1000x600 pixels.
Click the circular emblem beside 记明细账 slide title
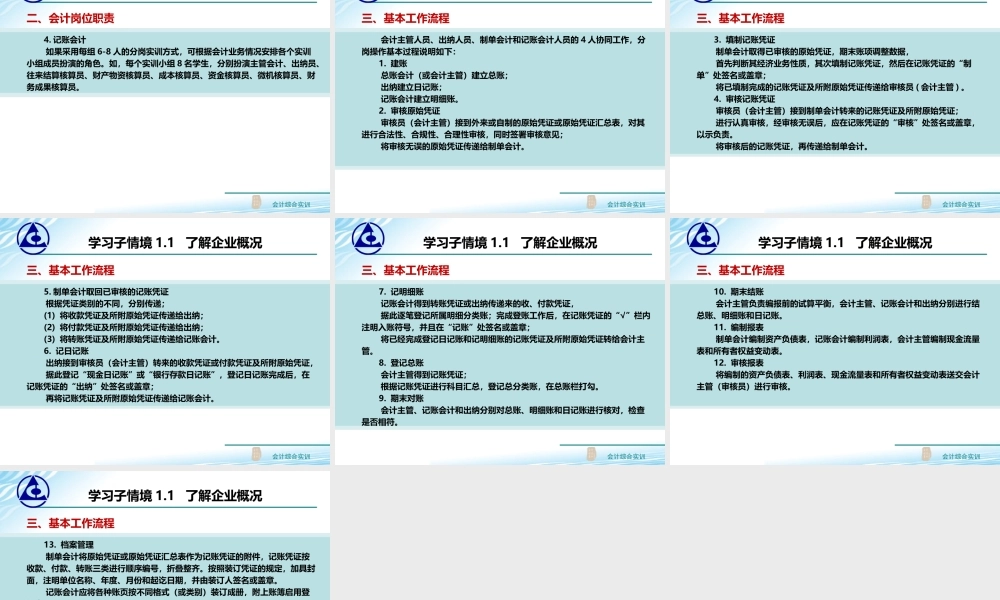point(368,240)
